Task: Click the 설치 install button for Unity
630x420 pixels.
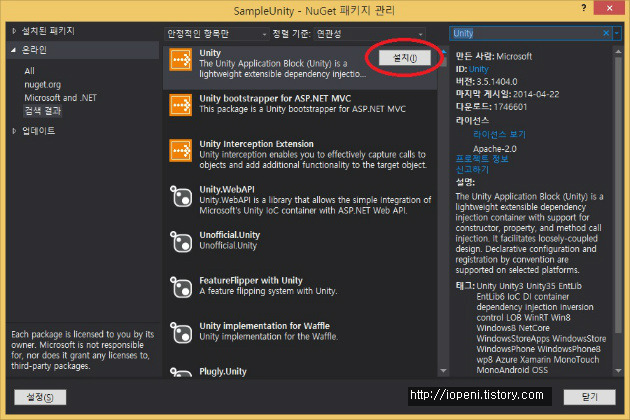Action: pyautogui.click(x=405, y=58)
